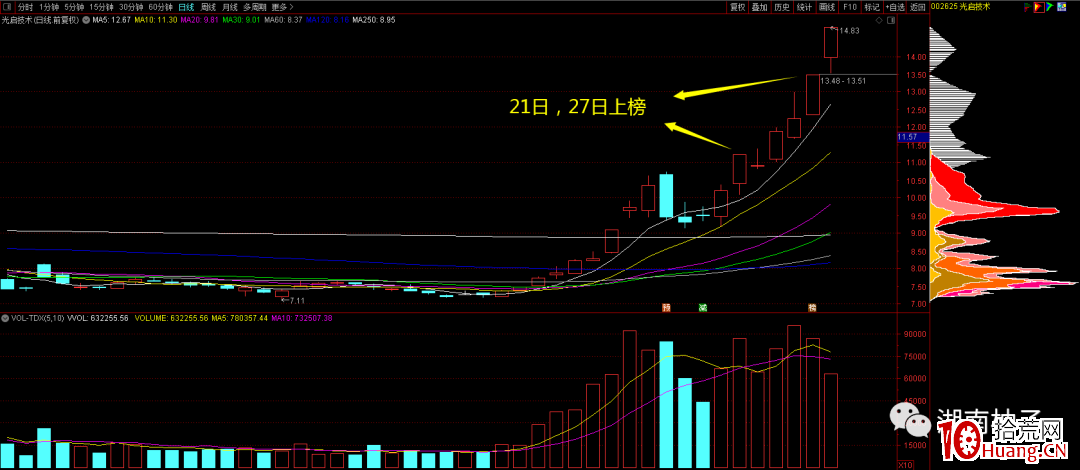Screen dimensions: 1080x470
Task: Select the 15分钟 period tab
Action: [101, 7]
